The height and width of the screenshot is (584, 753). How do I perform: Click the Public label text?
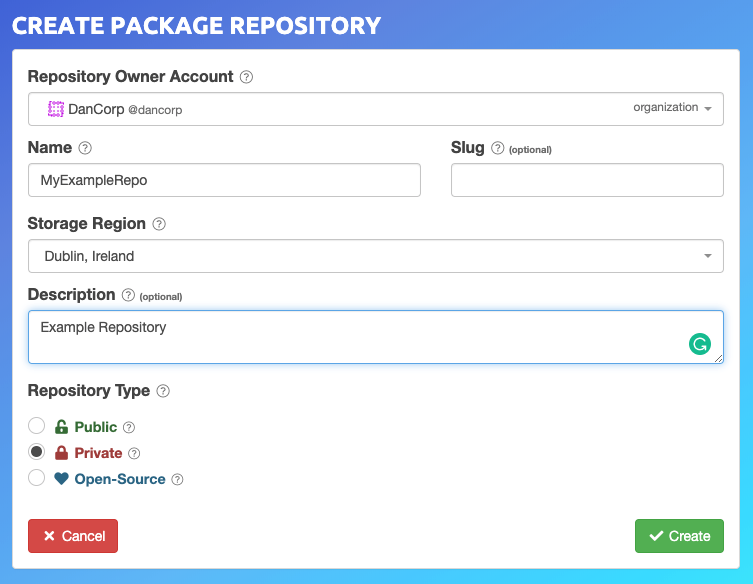[x=96, y=427]
